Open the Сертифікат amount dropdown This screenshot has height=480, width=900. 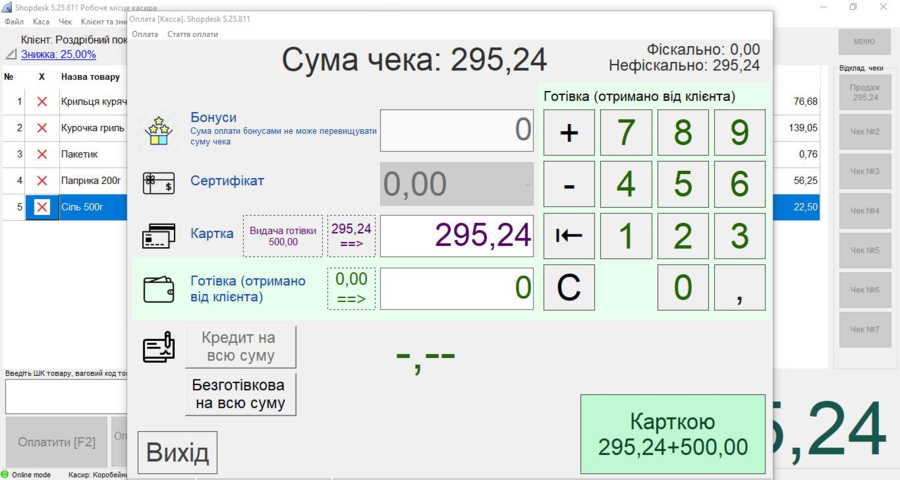click(x=527, y=184)
